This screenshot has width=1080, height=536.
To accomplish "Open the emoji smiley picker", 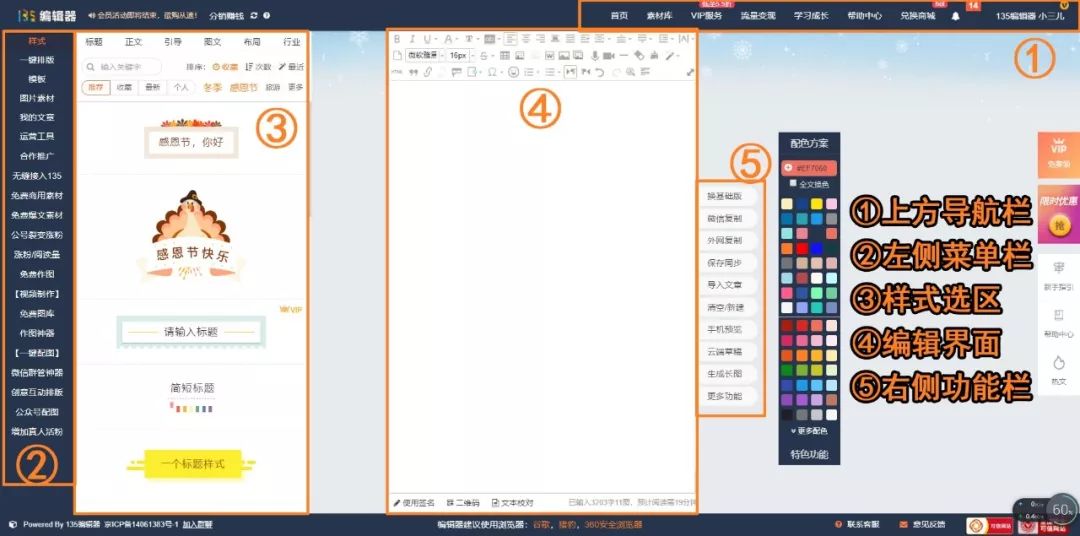I will [513, 72].
